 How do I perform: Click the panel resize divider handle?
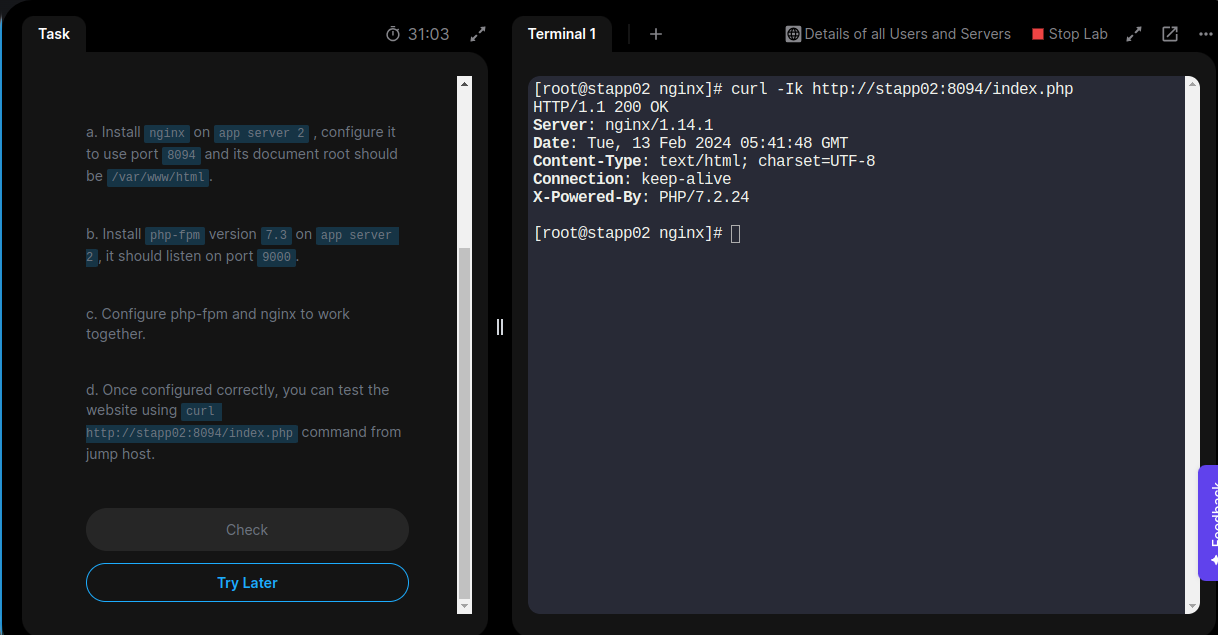pos(500,327)
